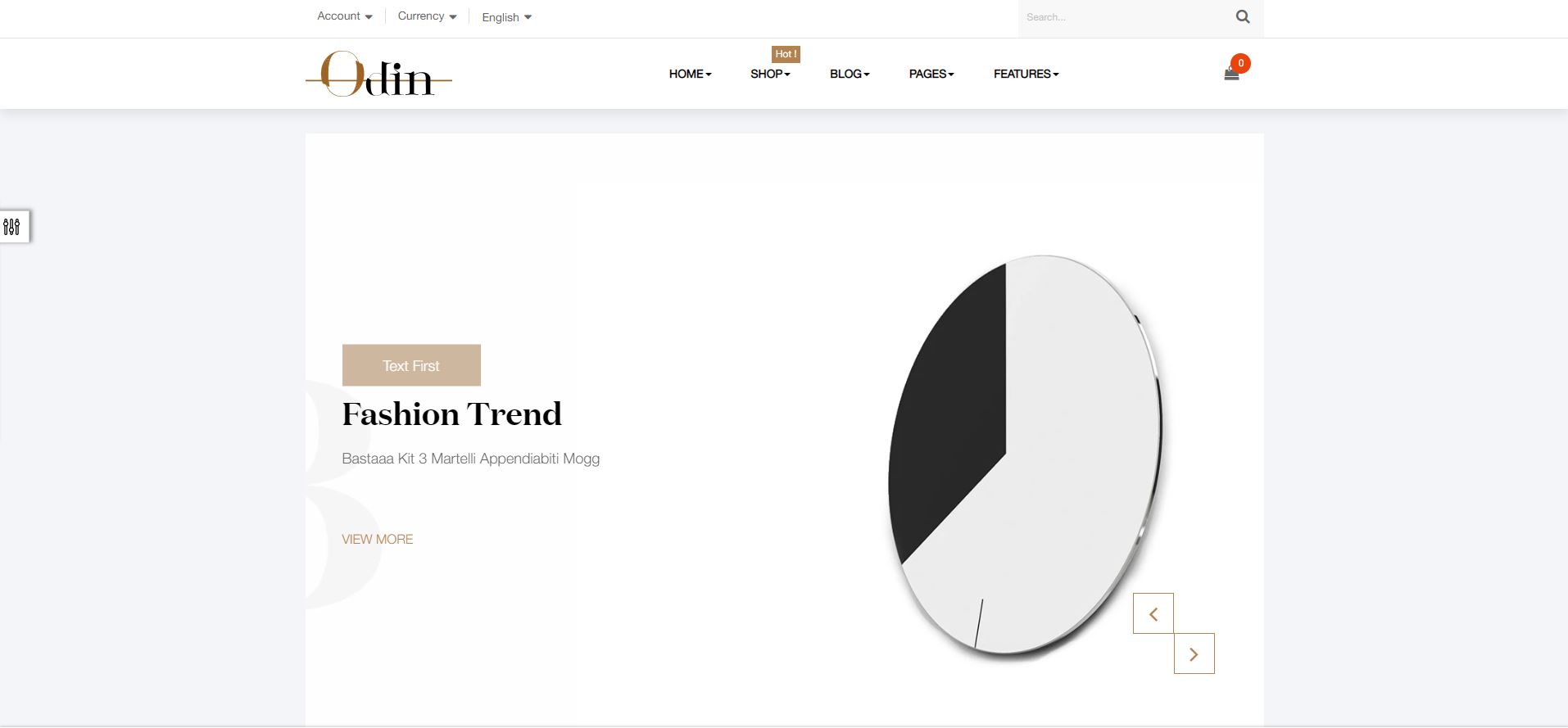Open the settings sliders panel icon
Image resolution: width=1568 pixels, height=728 pixels.
12,227
